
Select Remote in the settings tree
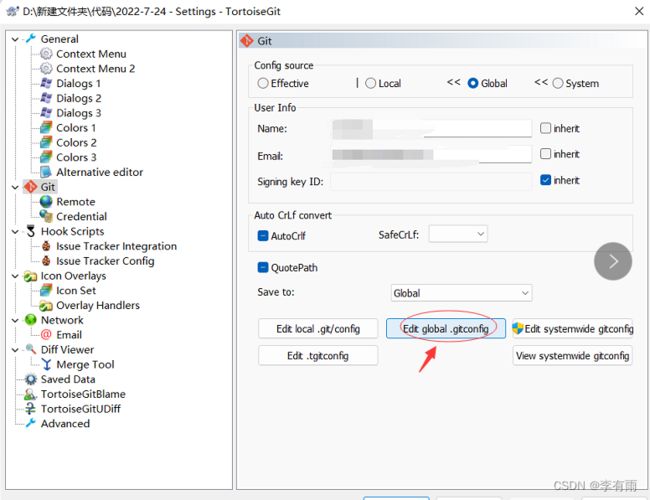click(x=76, y=202)
